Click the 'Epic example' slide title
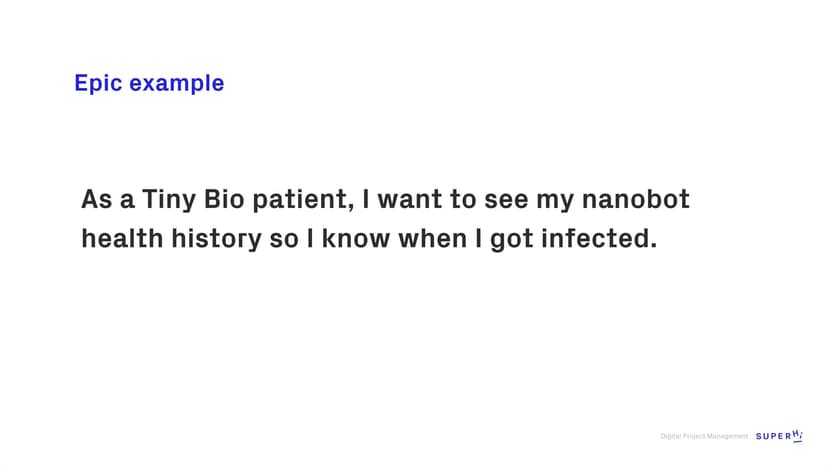 149,83
